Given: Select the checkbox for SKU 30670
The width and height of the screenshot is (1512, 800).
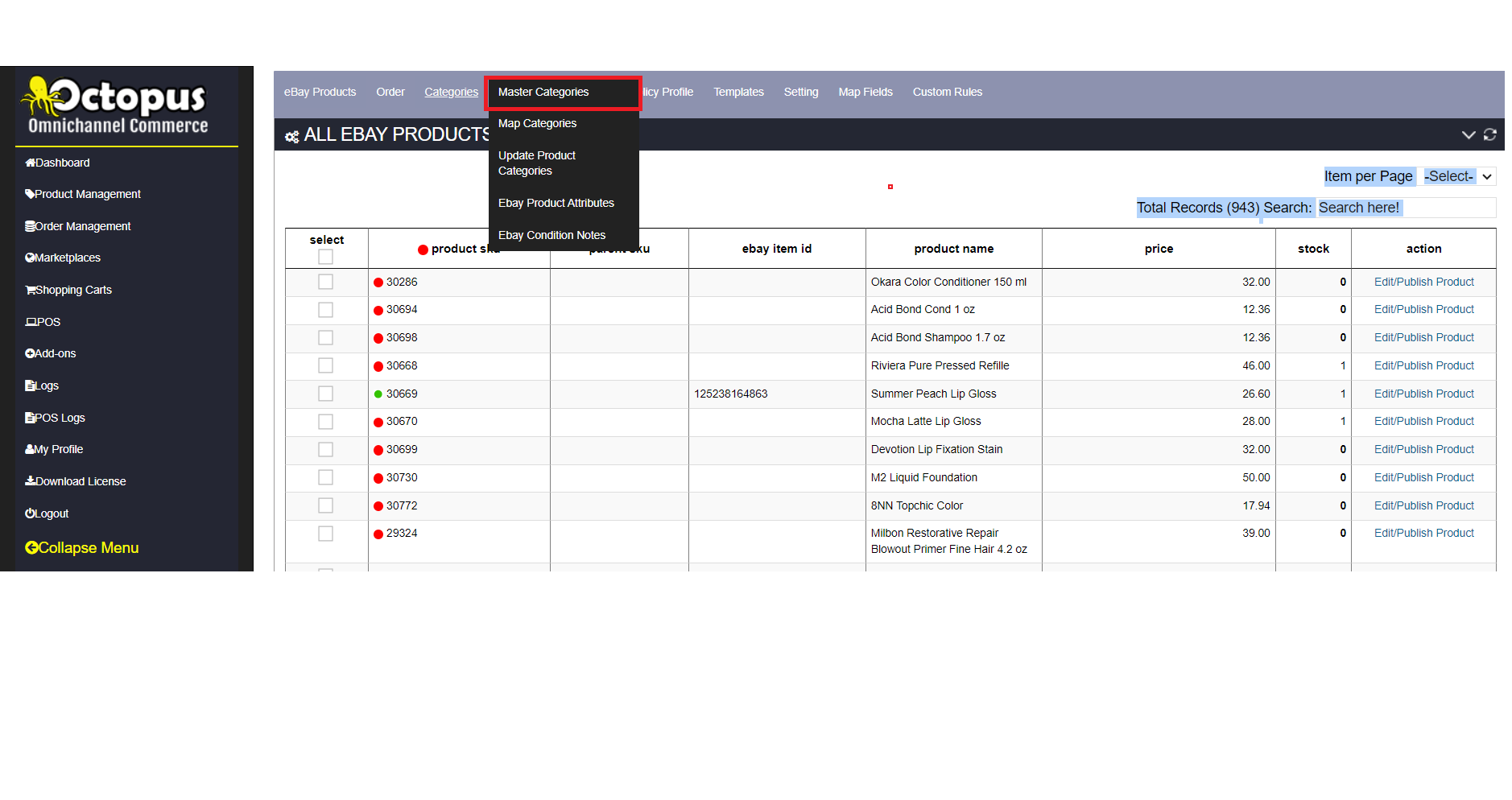Looking at the screenshot, I should point(325,422).
